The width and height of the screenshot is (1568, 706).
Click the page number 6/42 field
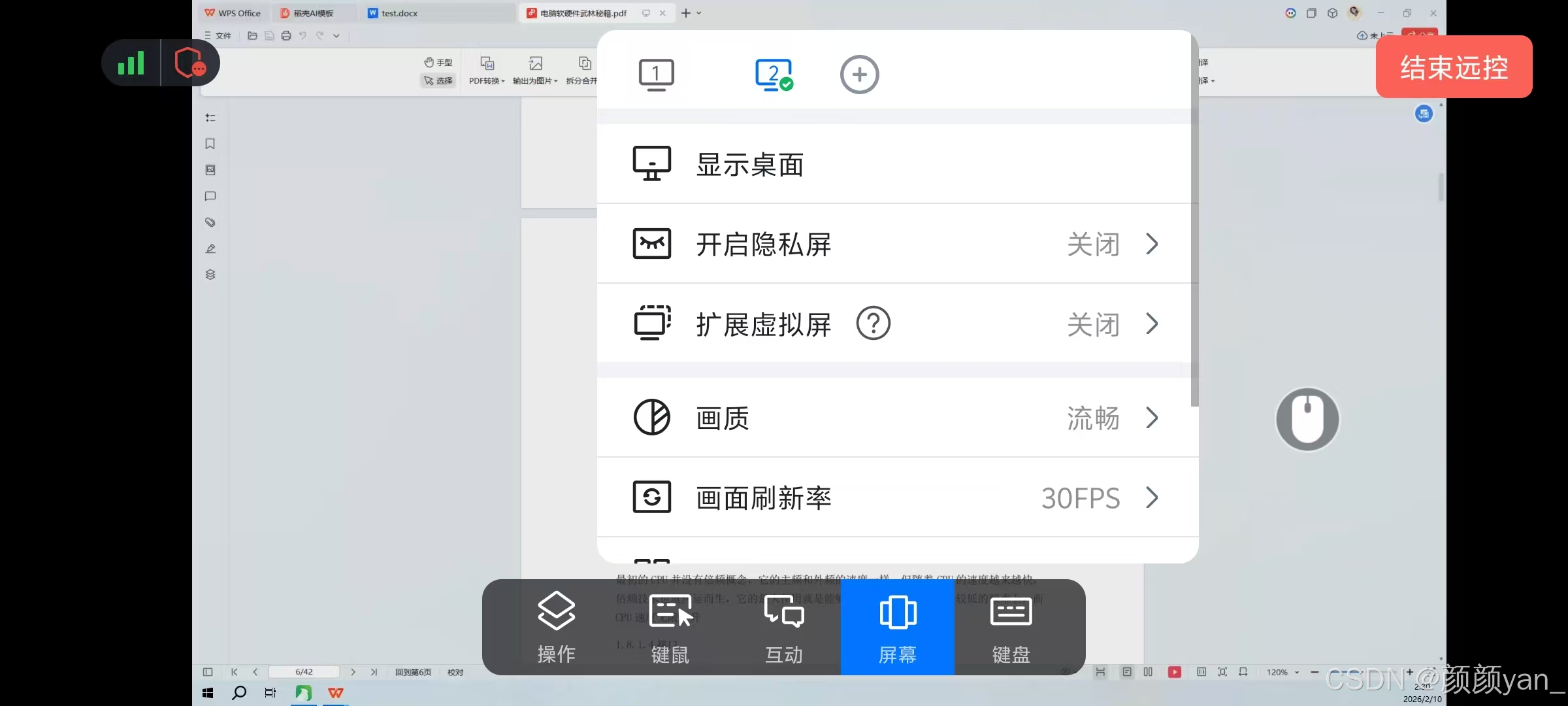pos(304,672)
